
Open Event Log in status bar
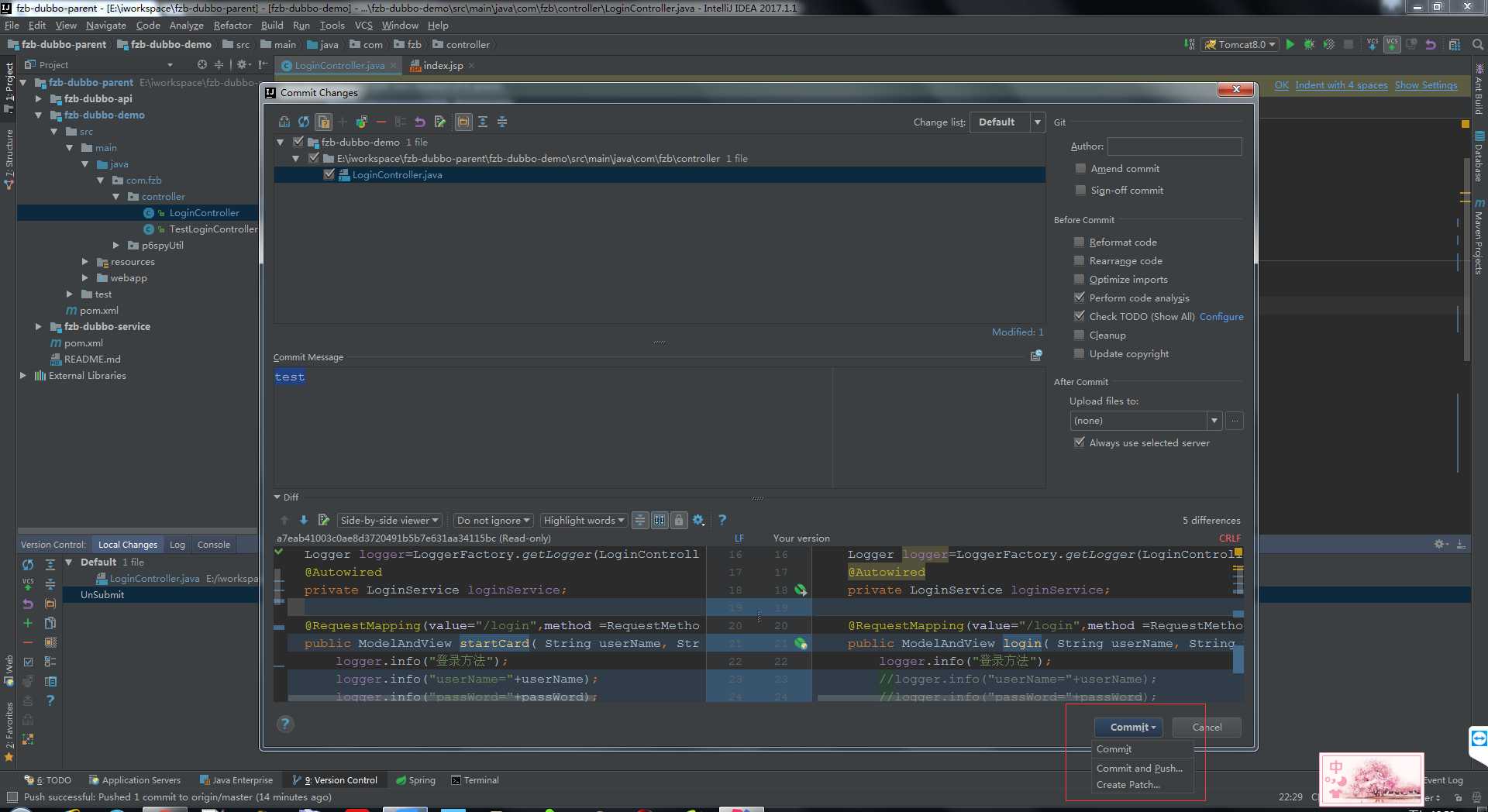pyautogui.click(x=1443, y=780)
